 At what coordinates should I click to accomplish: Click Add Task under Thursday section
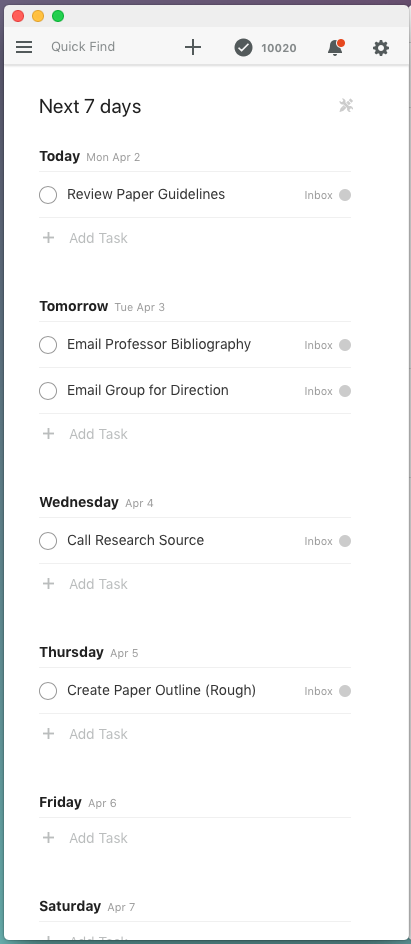click(98, 733)
